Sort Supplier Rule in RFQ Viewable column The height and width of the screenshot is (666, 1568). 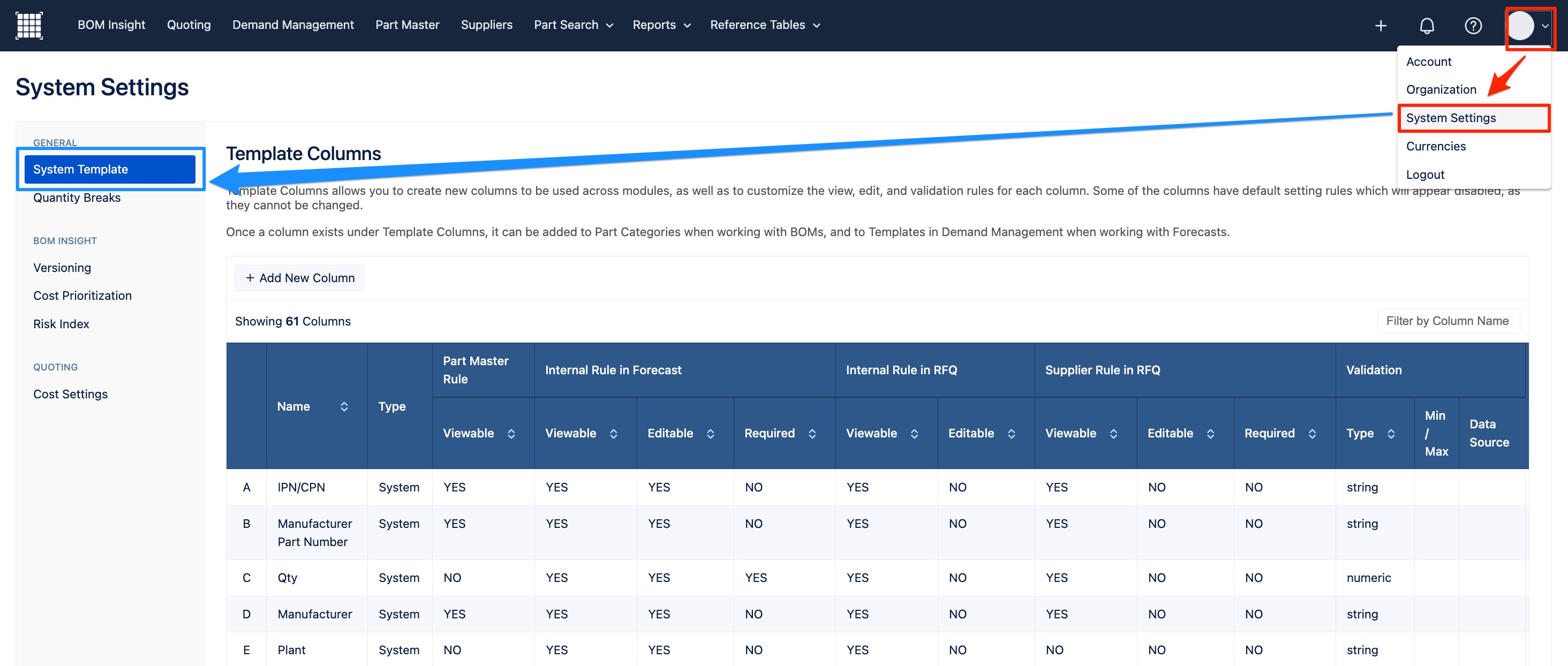point(1113,434)
